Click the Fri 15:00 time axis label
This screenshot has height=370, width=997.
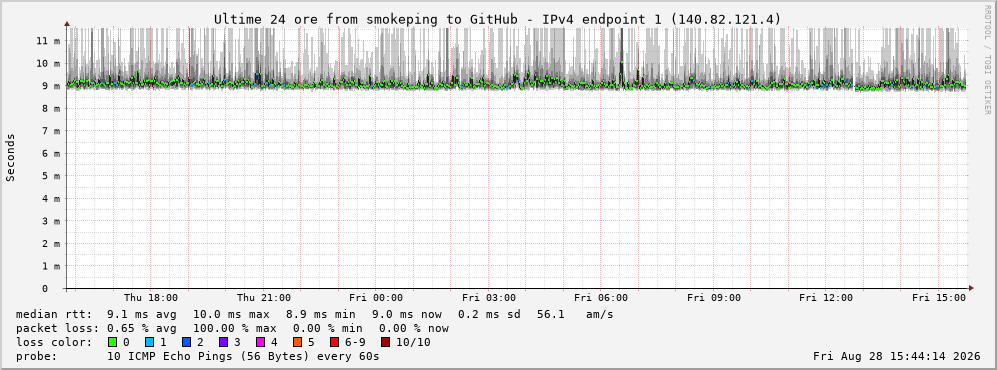click(x=939, y=298)
